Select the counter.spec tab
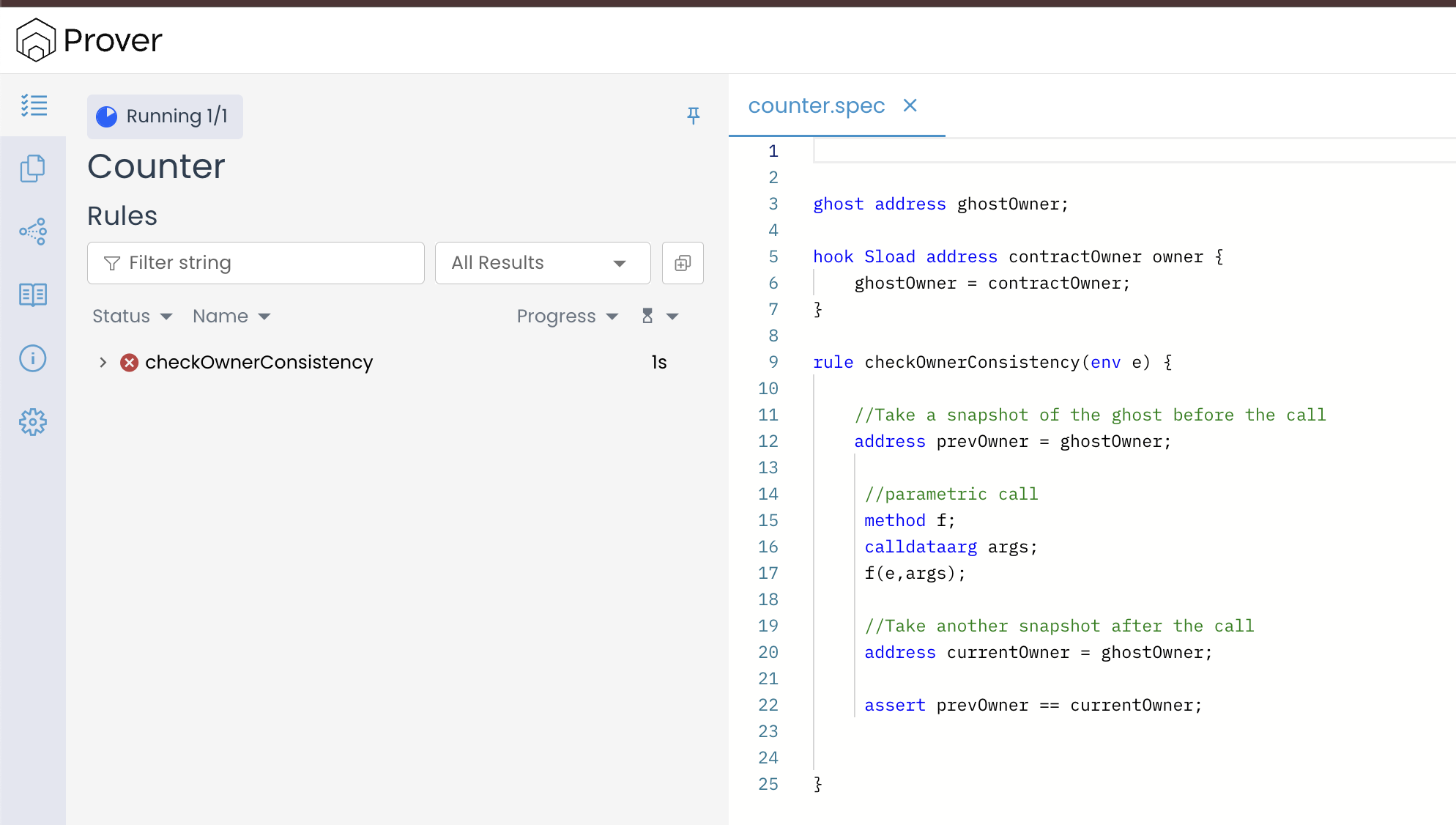This screenshot has width=1456, height=825. click(x=816, y=106)
